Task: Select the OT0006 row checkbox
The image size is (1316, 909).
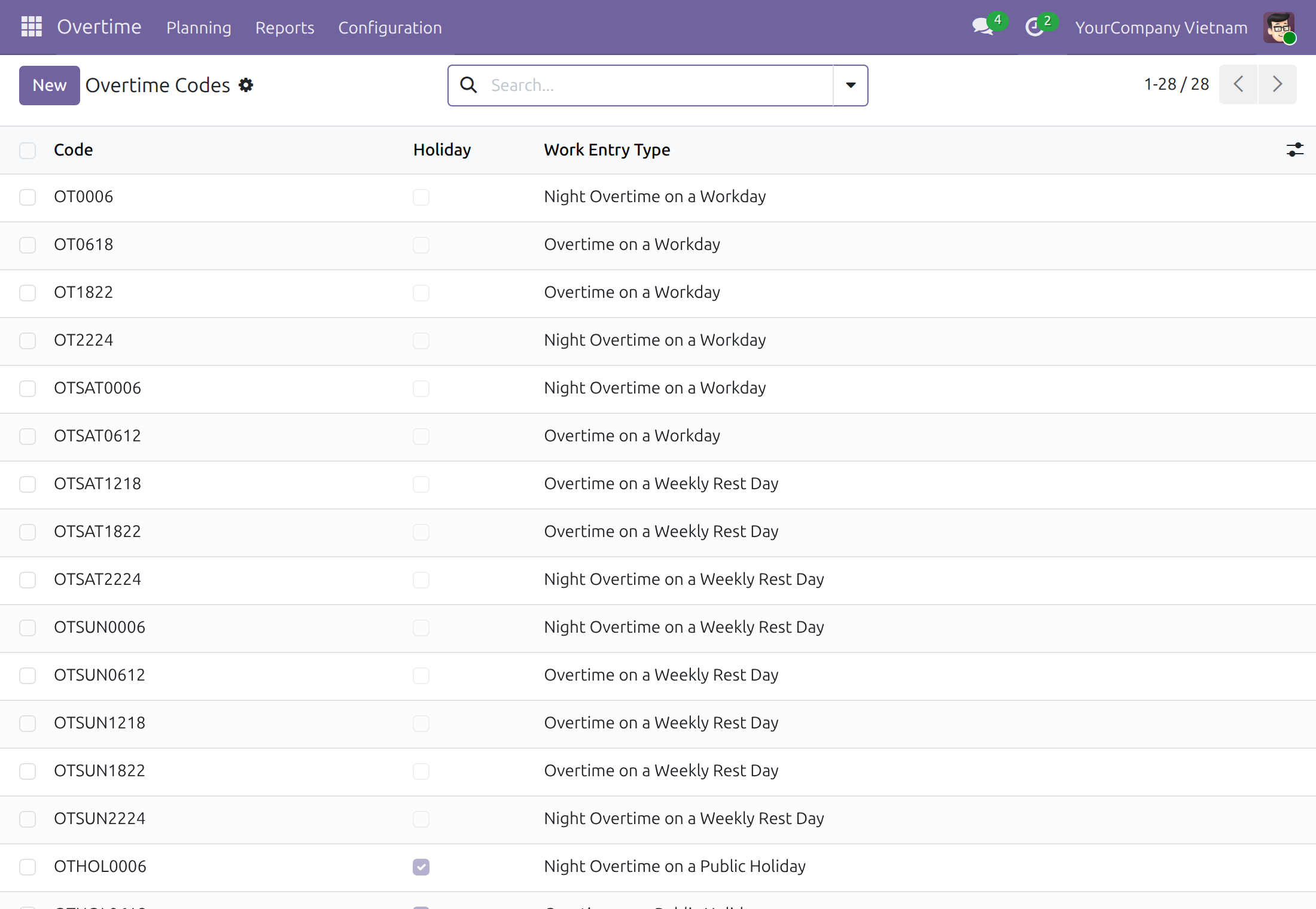Action: pyautogui.click(x=28, y=197)
